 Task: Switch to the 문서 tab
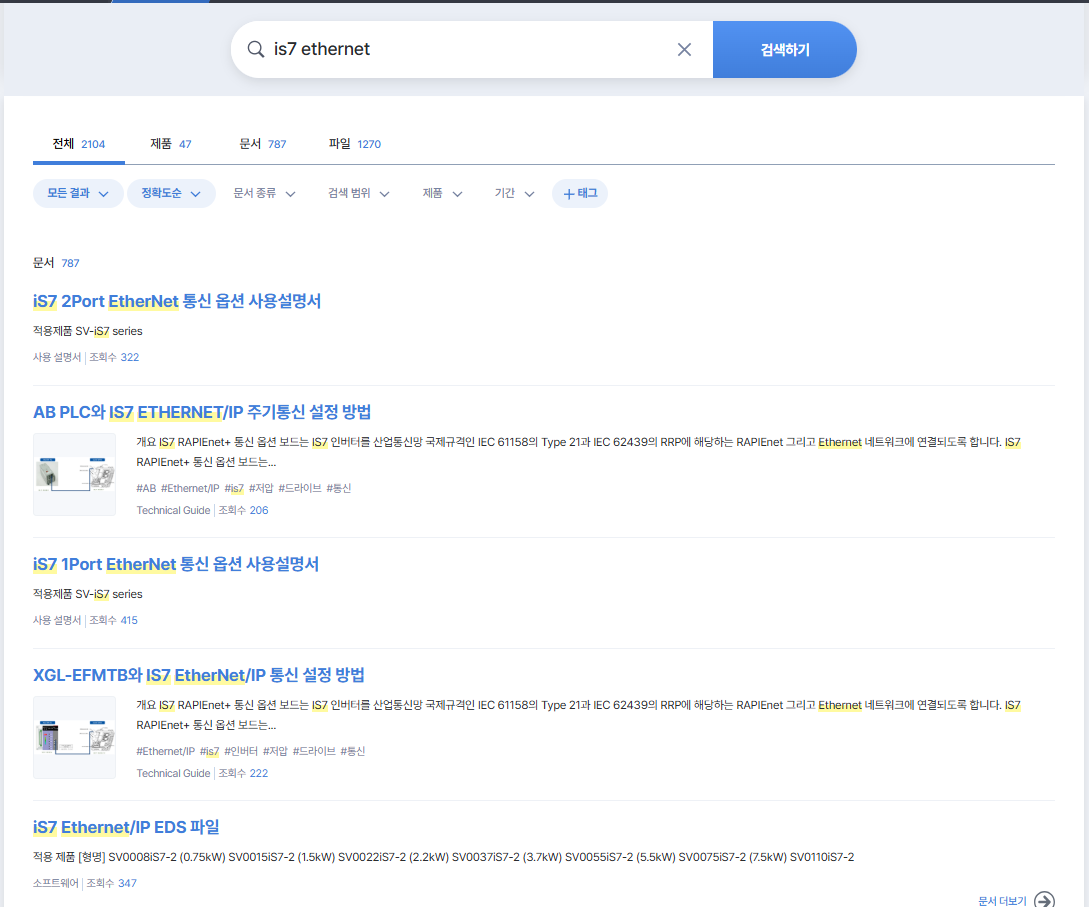[262, 143]
